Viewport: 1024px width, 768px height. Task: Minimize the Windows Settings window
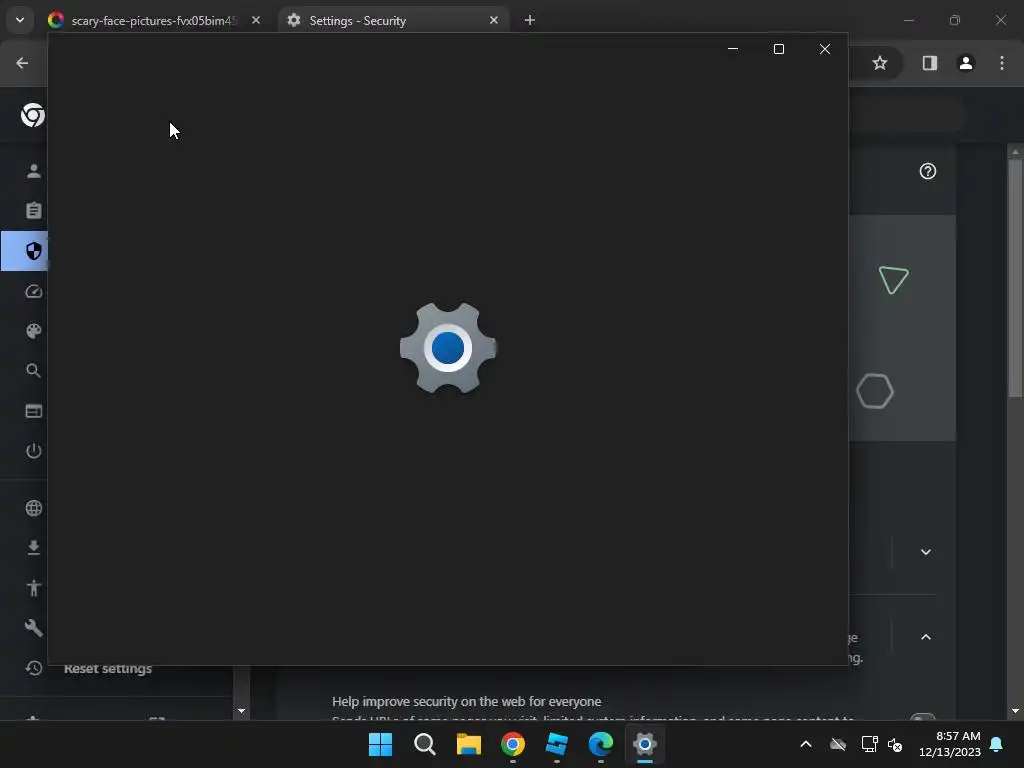tap(733, 49)
